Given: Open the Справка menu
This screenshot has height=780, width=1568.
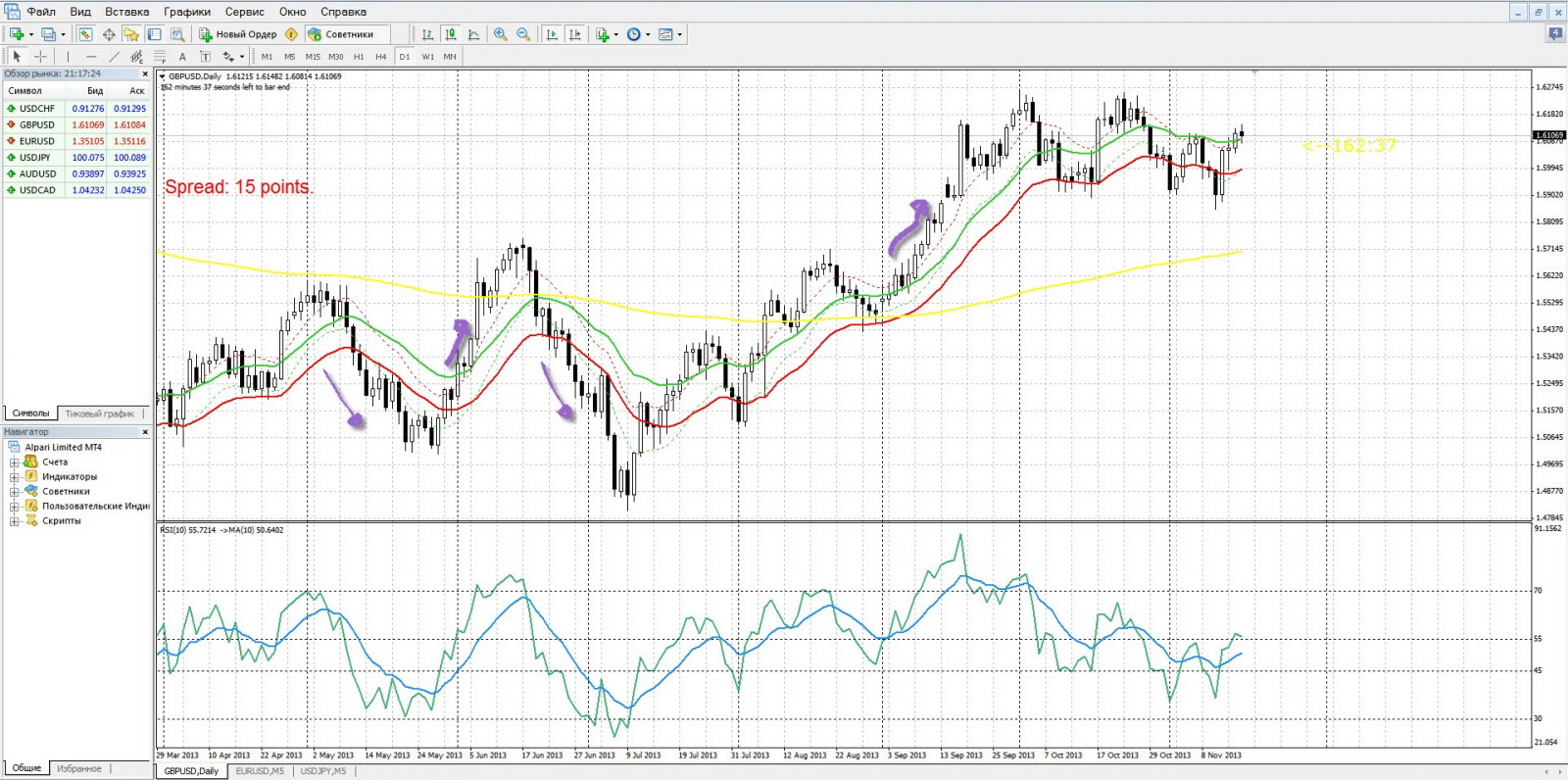Looking at the screenshot, I should pos(344,12).
